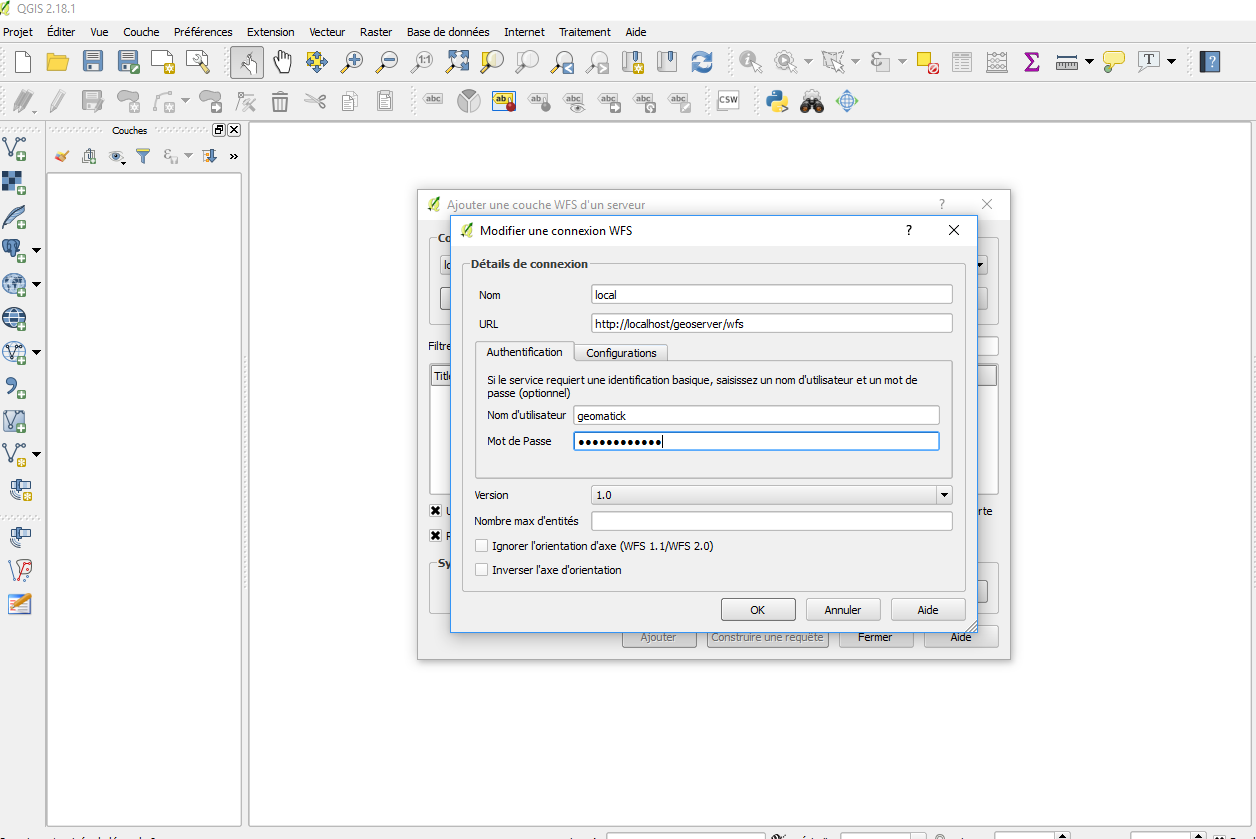1256x839 pixels.
Task: Open diagram options pie chart icon
Action: [468, 101]
